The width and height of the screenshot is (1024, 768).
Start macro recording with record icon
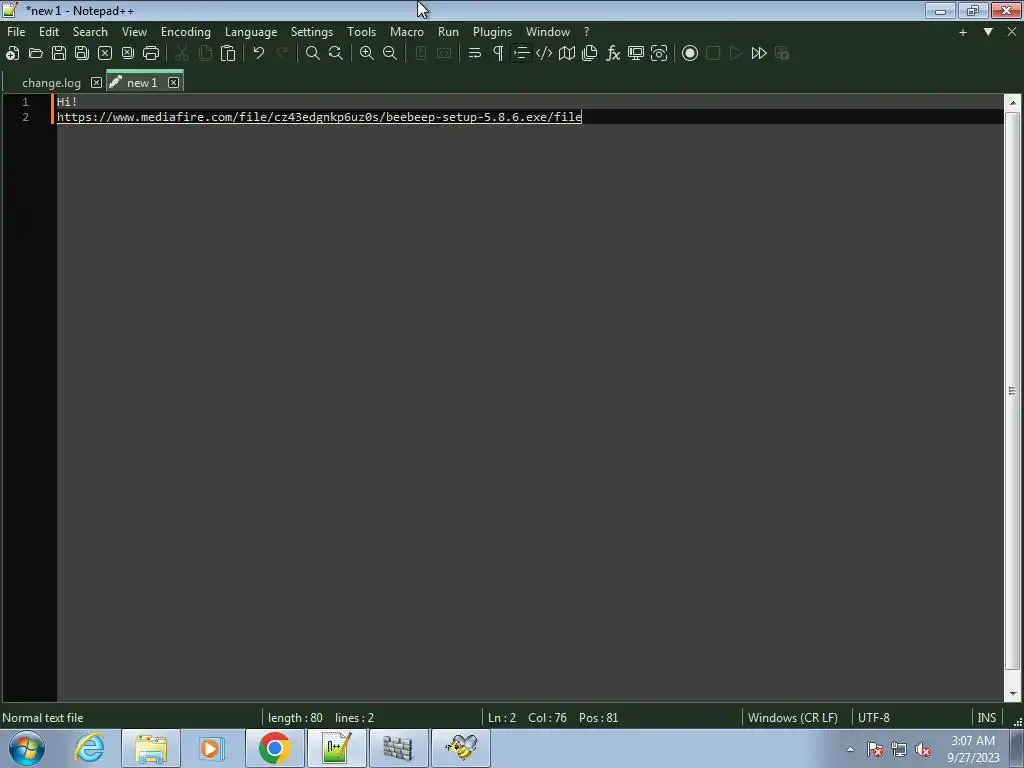click(690, 54)
